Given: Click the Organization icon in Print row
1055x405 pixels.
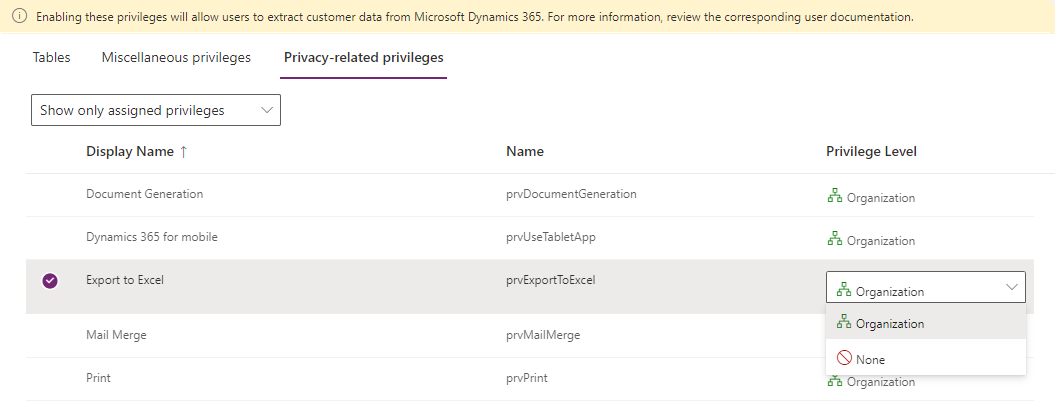Looking at the screenshot, I should 834,381.
